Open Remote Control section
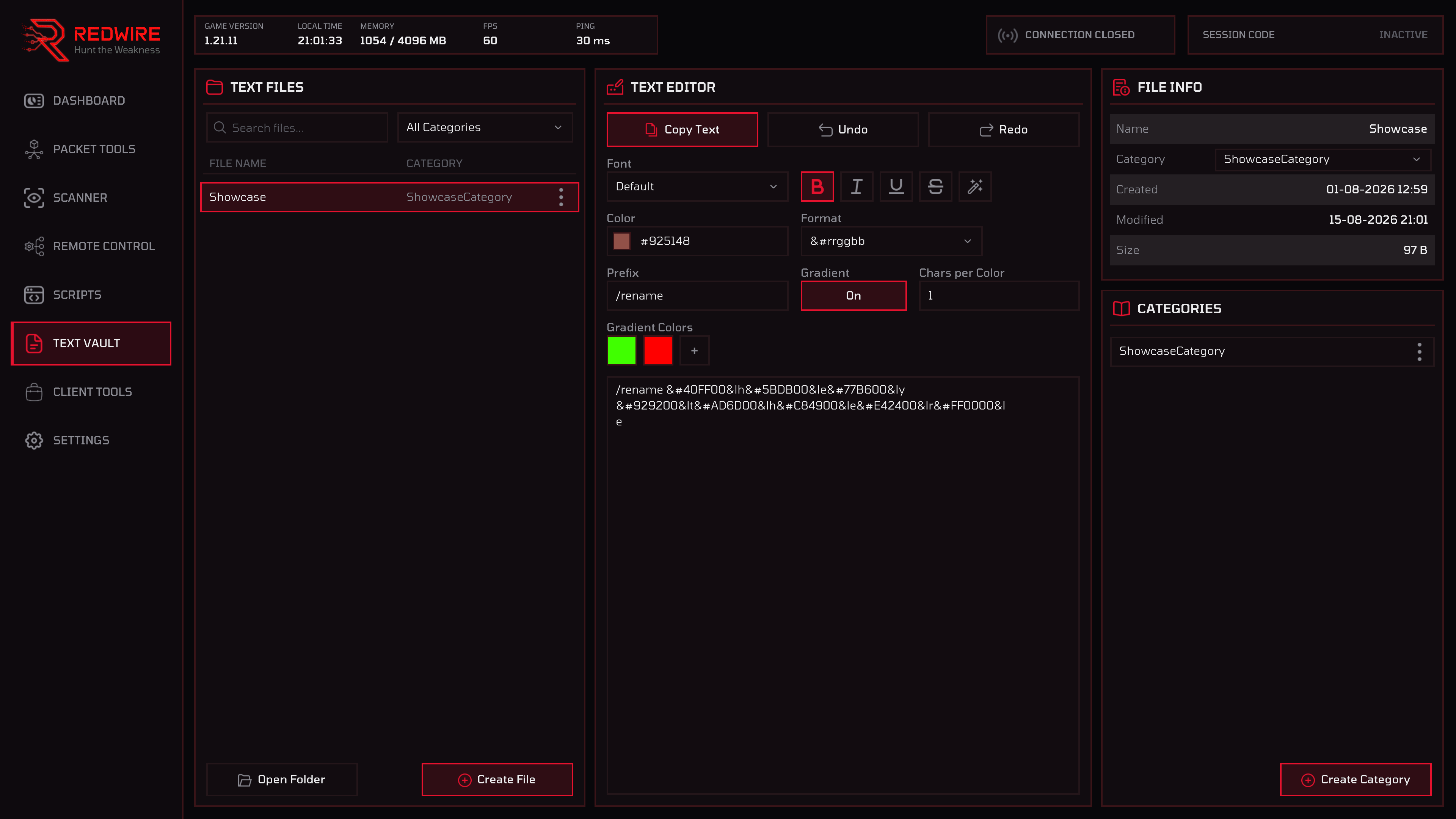 tap(91, 246)
